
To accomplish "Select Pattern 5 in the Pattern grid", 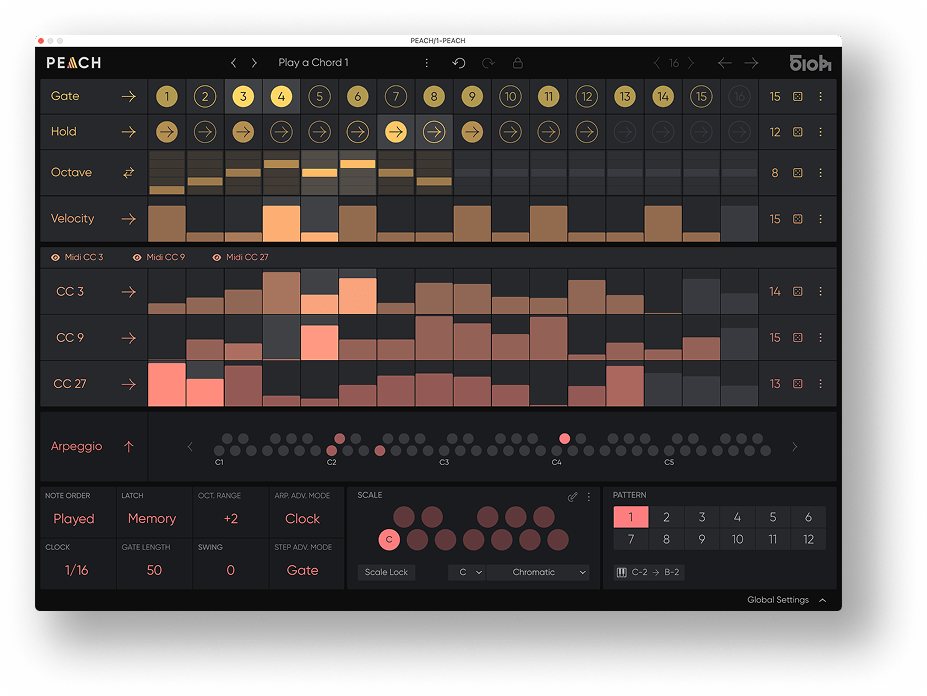I will click(x=773, y=517).
